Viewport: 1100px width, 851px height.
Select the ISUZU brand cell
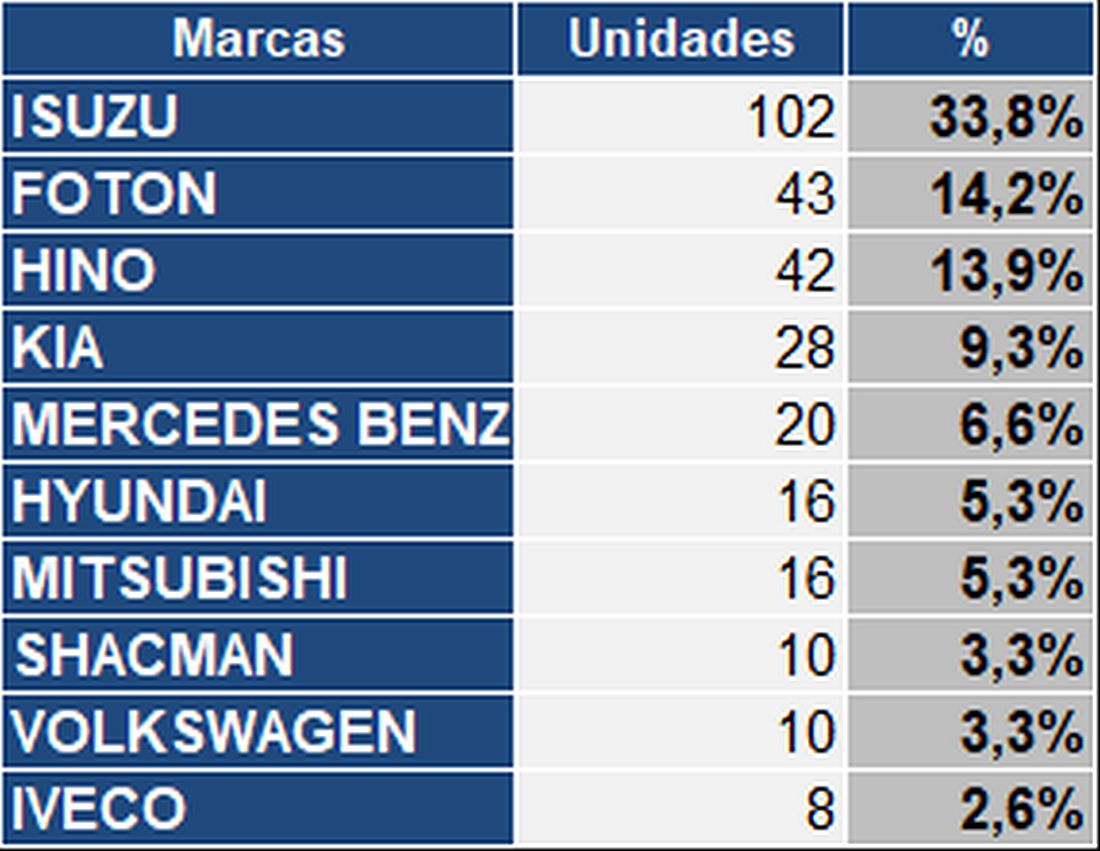pyautogui.click(x=258, y=117)
